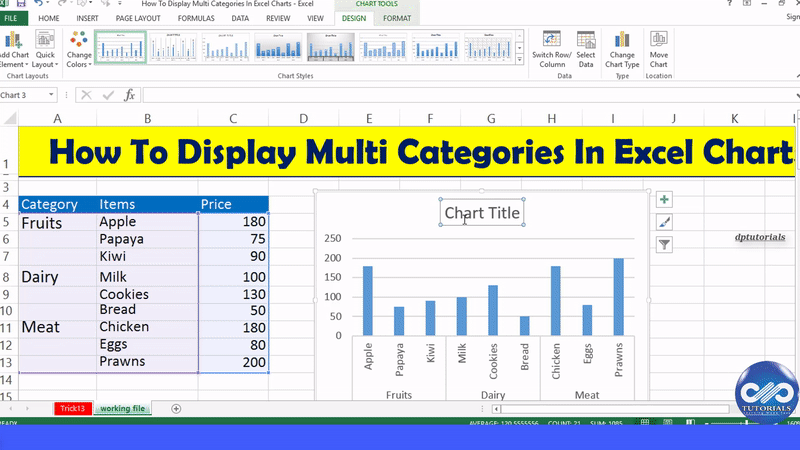Screen dimensions: 800x450
Task: Click the Prawns cell in the table
Action: (x=147, y=362)
